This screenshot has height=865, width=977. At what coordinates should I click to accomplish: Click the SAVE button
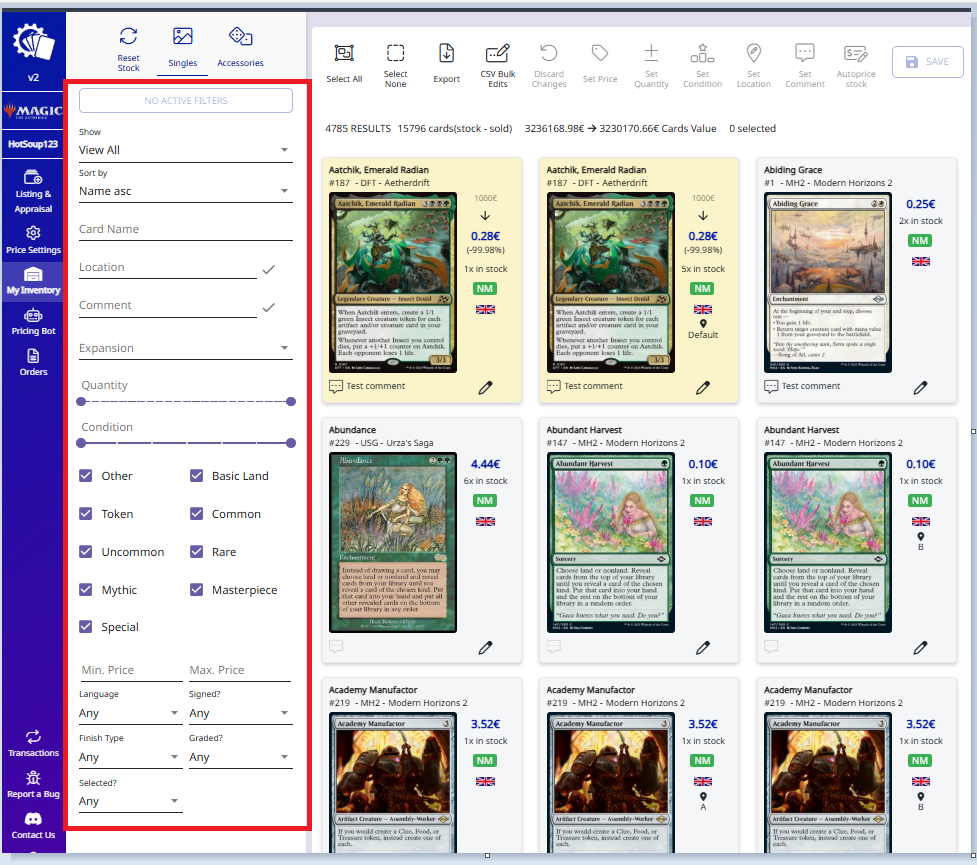pyautogui.click(x=927, y=62)
